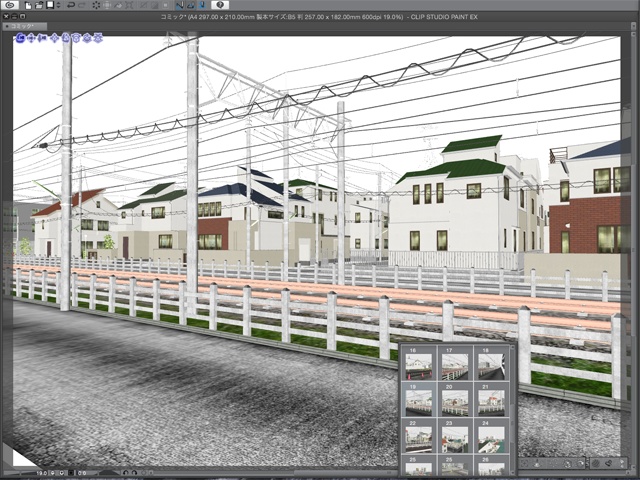Click the Clip Studio logo icon
The height and width of the screenshot is (480, 640).
(9, 5)
